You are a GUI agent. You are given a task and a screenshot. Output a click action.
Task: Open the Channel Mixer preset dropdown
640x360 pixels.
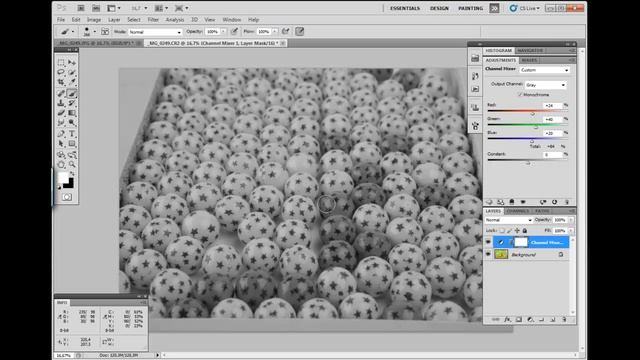(544, 70)
